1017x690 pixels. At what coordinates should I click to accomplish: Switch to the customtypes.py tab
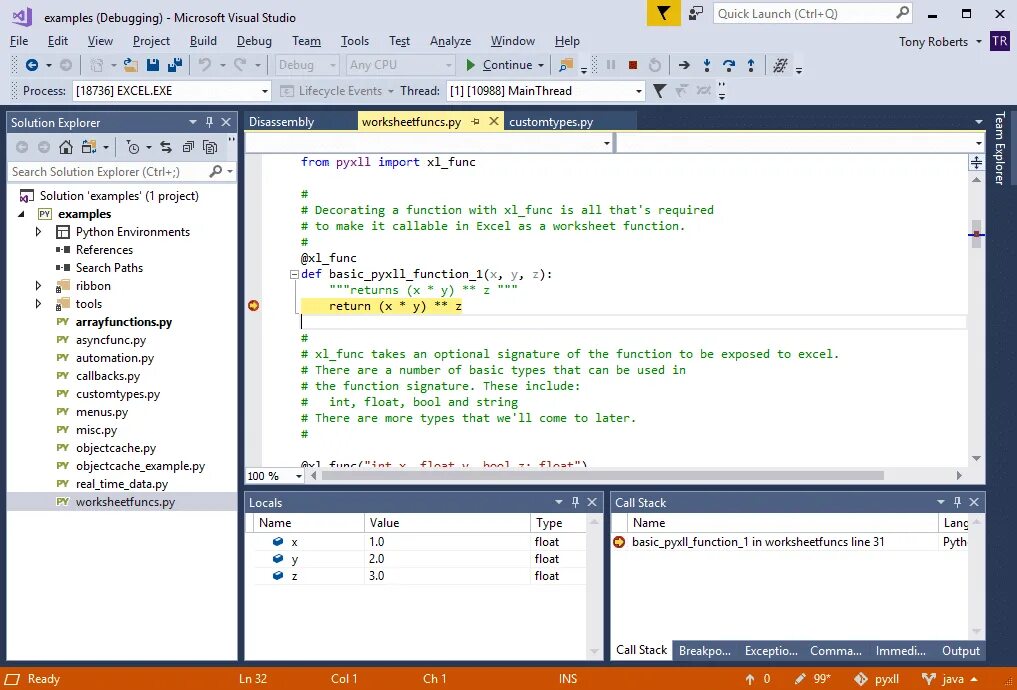551,122
